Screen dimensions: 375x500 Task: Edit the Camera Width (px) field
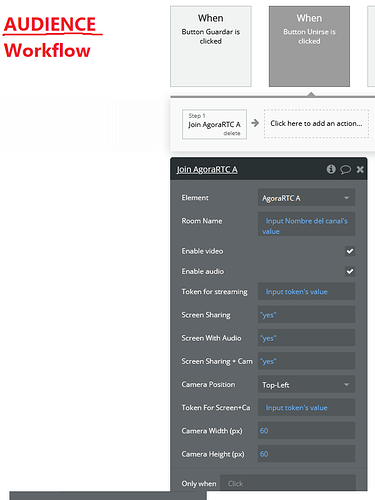click(x=306, y=430)
